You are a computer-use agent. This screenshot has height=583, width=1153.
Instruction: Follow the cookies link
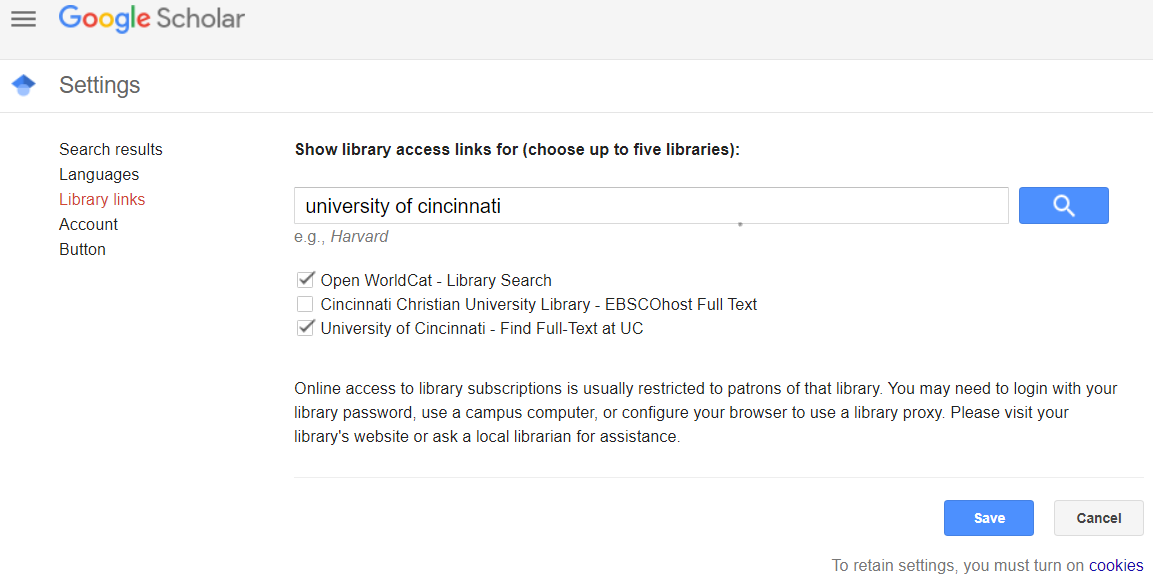point(1116,565)
